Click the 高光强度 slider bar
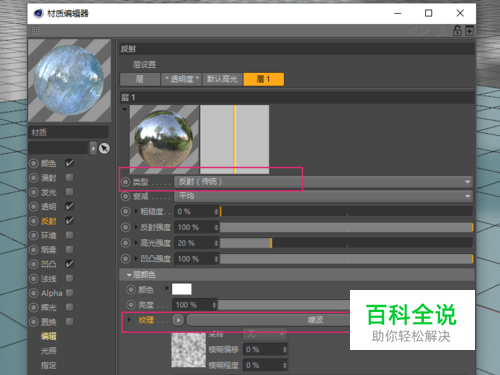The height and width of the screenshot is (375, 500). (x=346, y=243)
